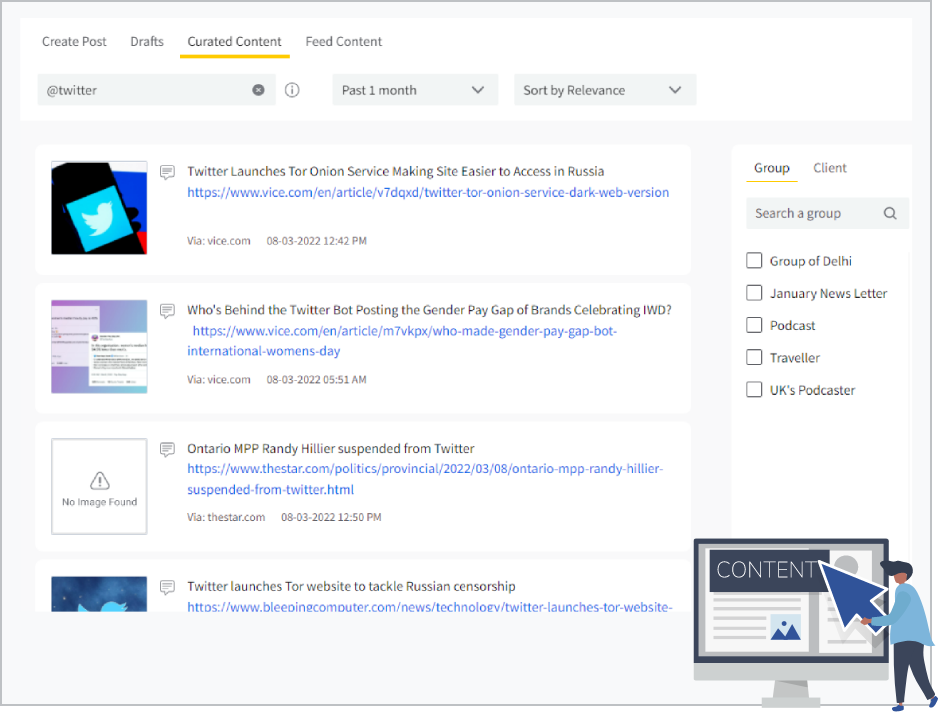
Task: Open the bleepingcomputer.com Tor website link
Action: 430,605
